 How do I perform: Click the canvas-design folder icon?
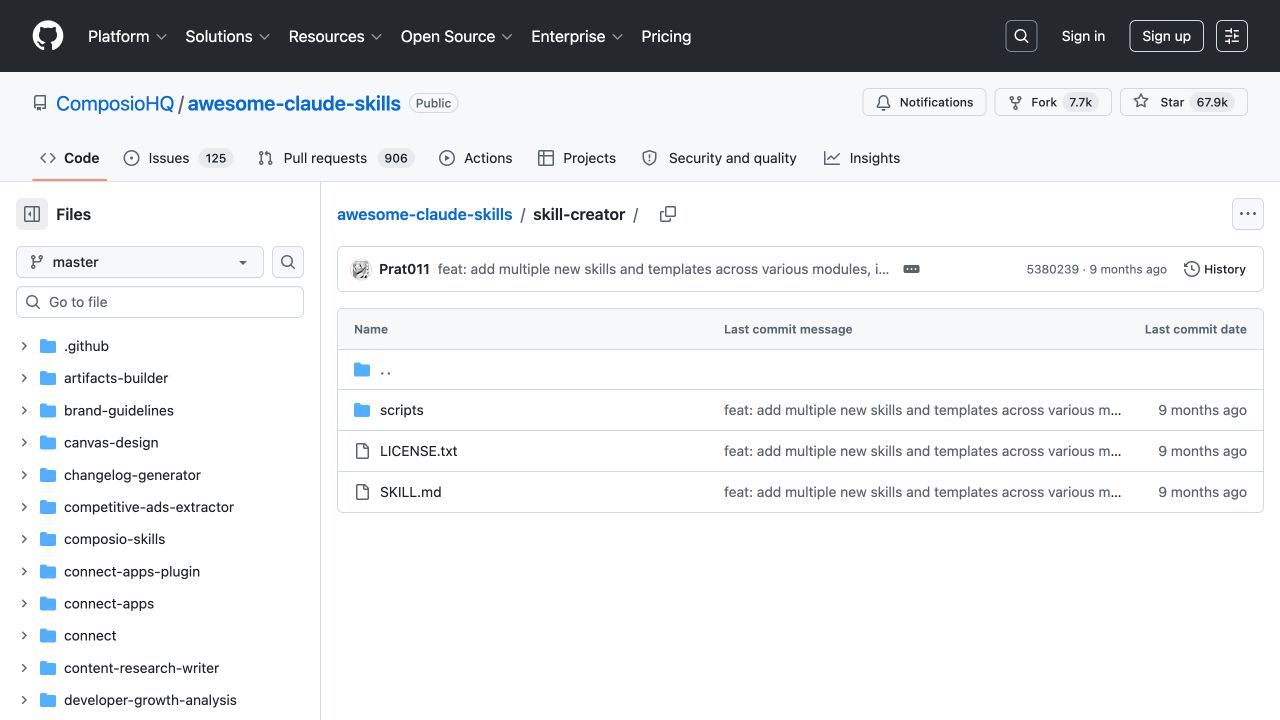pyautogui.click(x=48, y=442)
